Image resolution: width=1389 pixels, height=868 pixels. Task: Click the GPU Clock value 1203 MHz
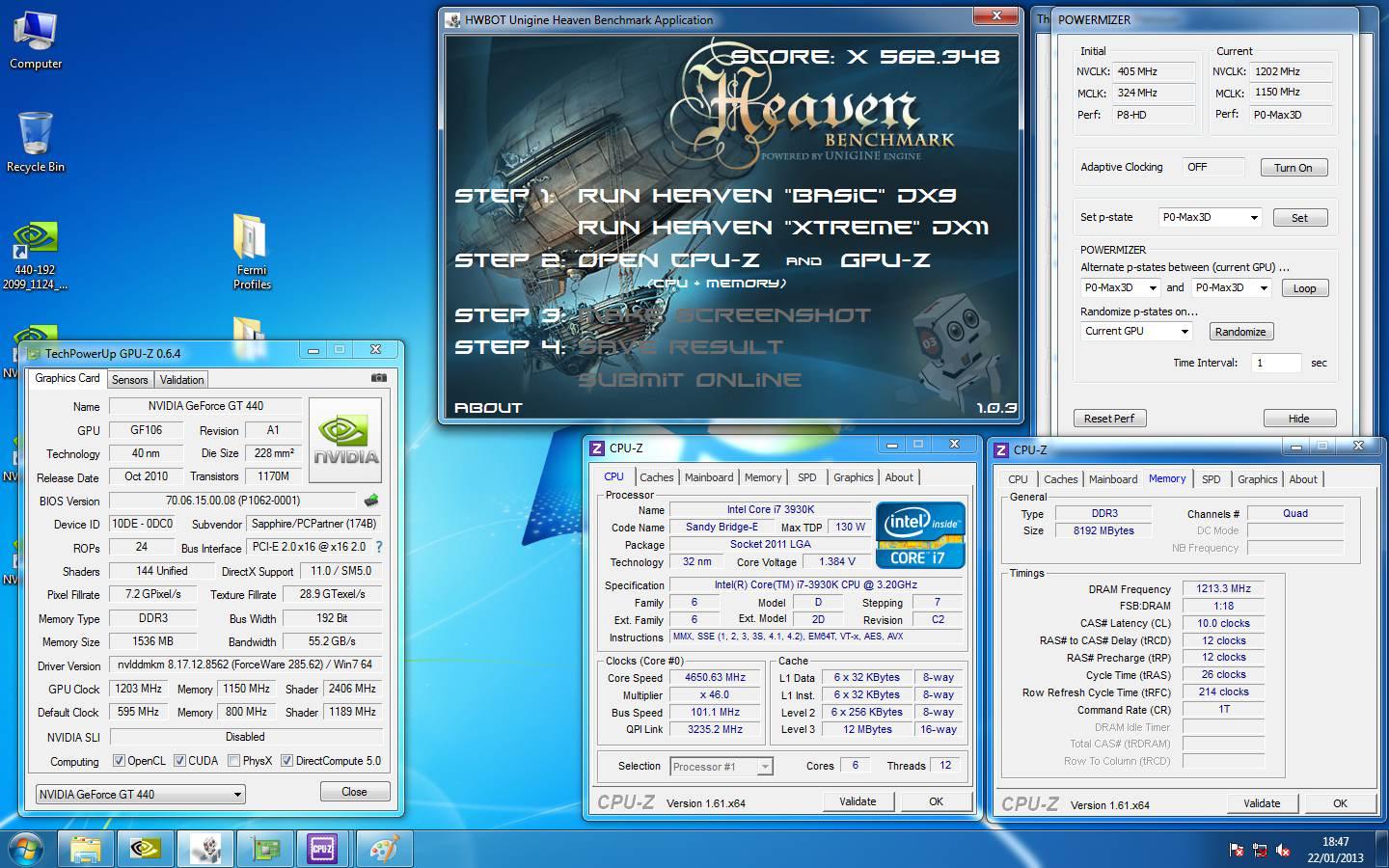click(138, 689)
